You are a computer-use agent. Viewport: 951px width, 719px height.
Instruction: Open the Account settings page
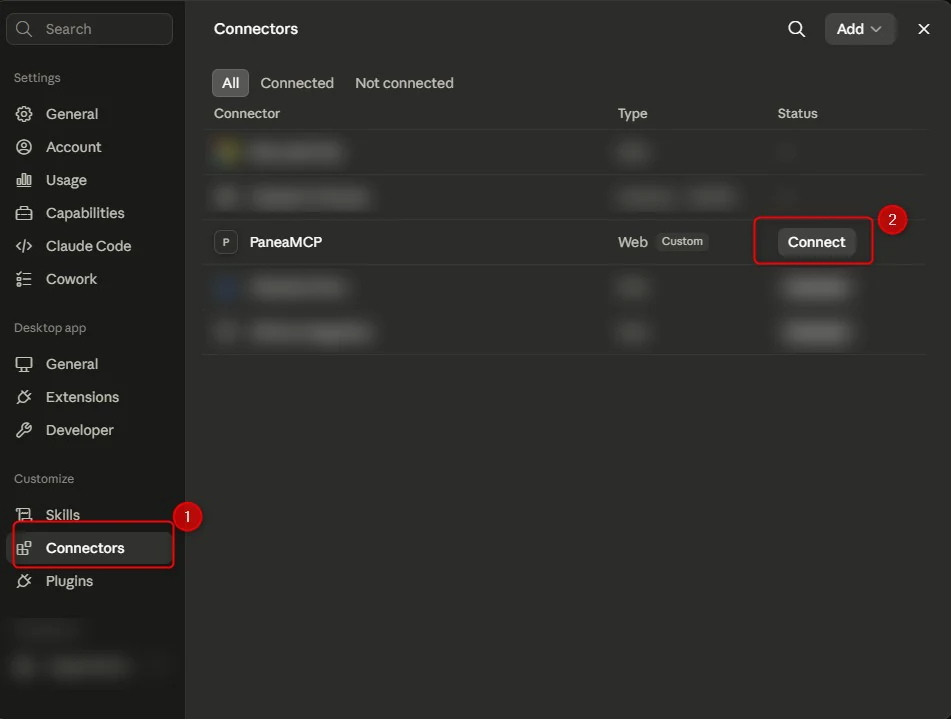(89, 147)
